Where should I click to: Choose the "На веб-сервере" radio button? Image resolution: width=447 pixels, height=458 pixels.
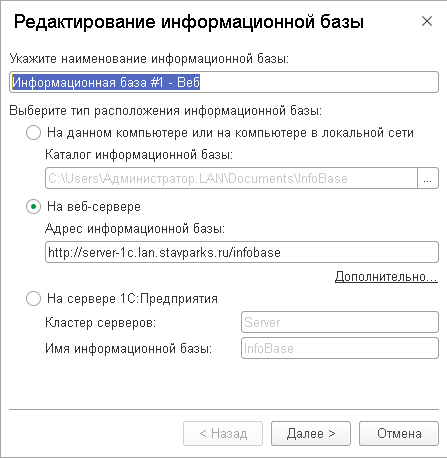[x=33, y=207]
